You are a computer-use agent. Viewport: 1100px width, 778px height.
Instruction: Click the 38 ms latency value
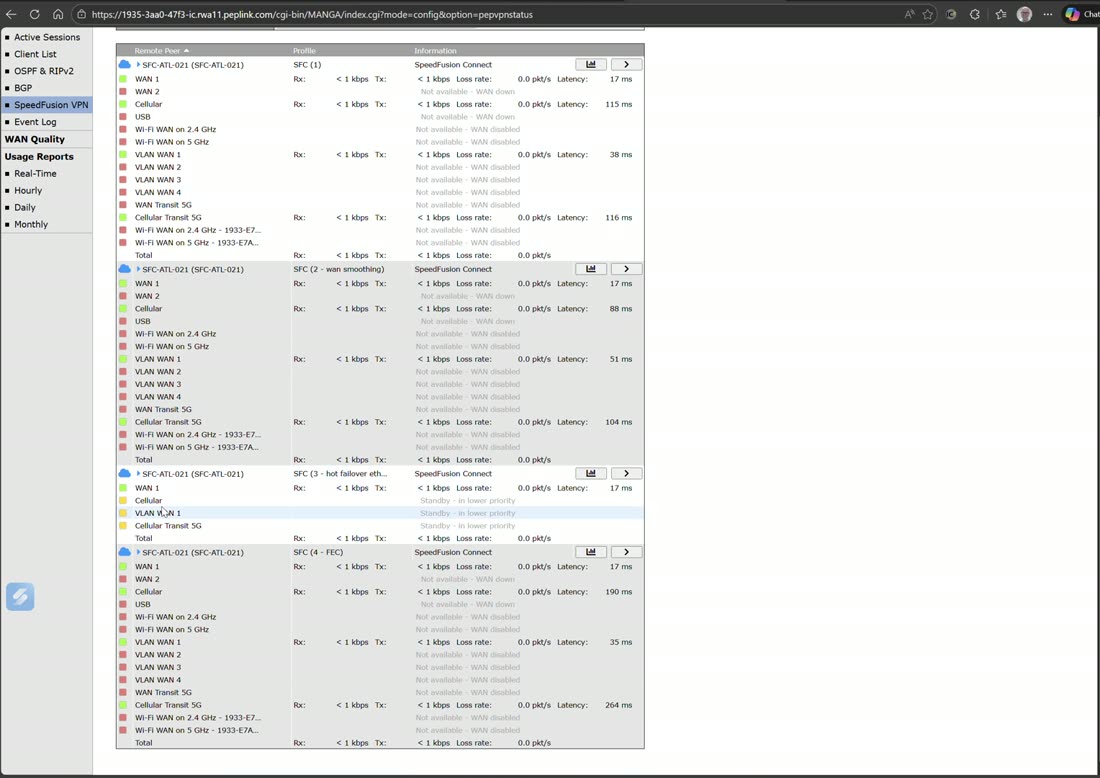621,154
